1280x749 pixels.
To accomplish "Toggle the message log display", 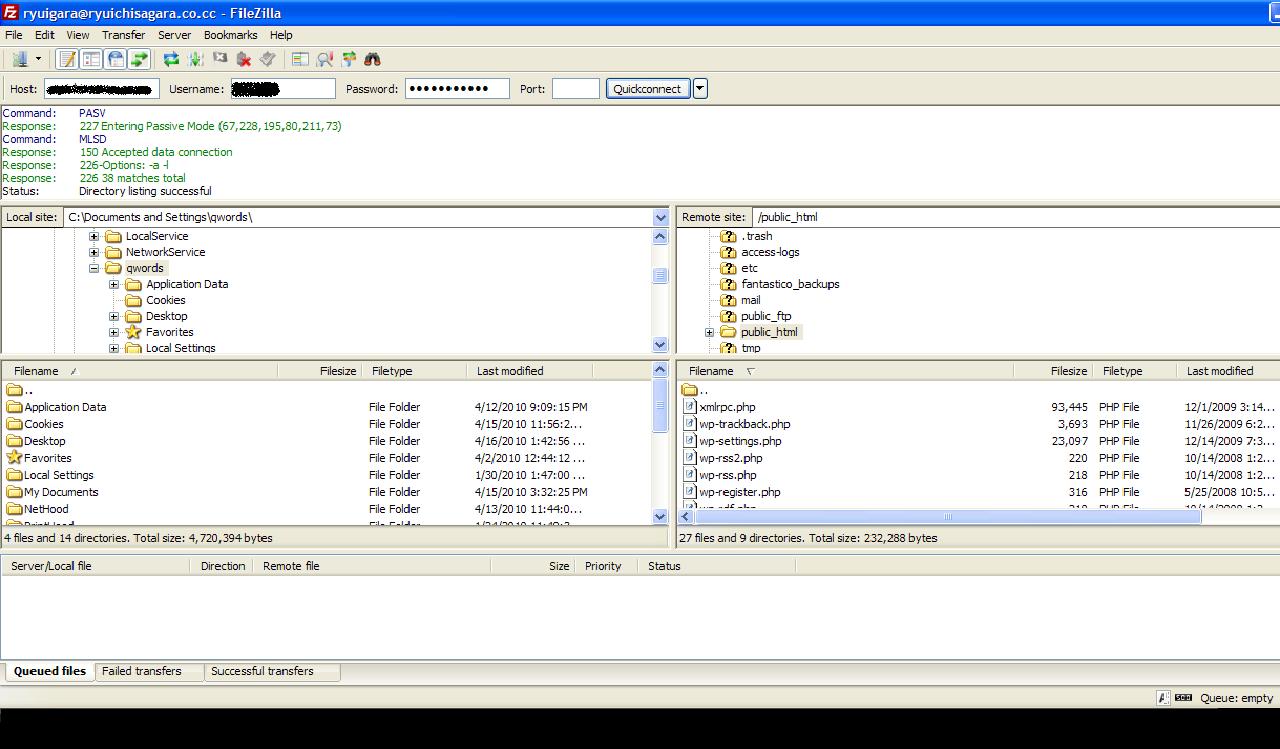I will point(67,60).
